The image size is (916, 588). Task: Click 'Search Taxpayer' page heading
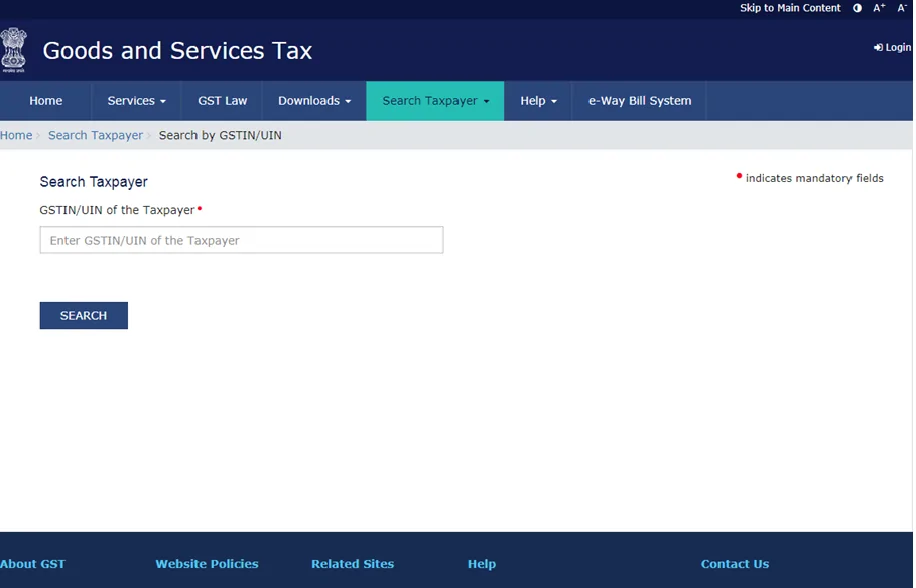[93, 182]
